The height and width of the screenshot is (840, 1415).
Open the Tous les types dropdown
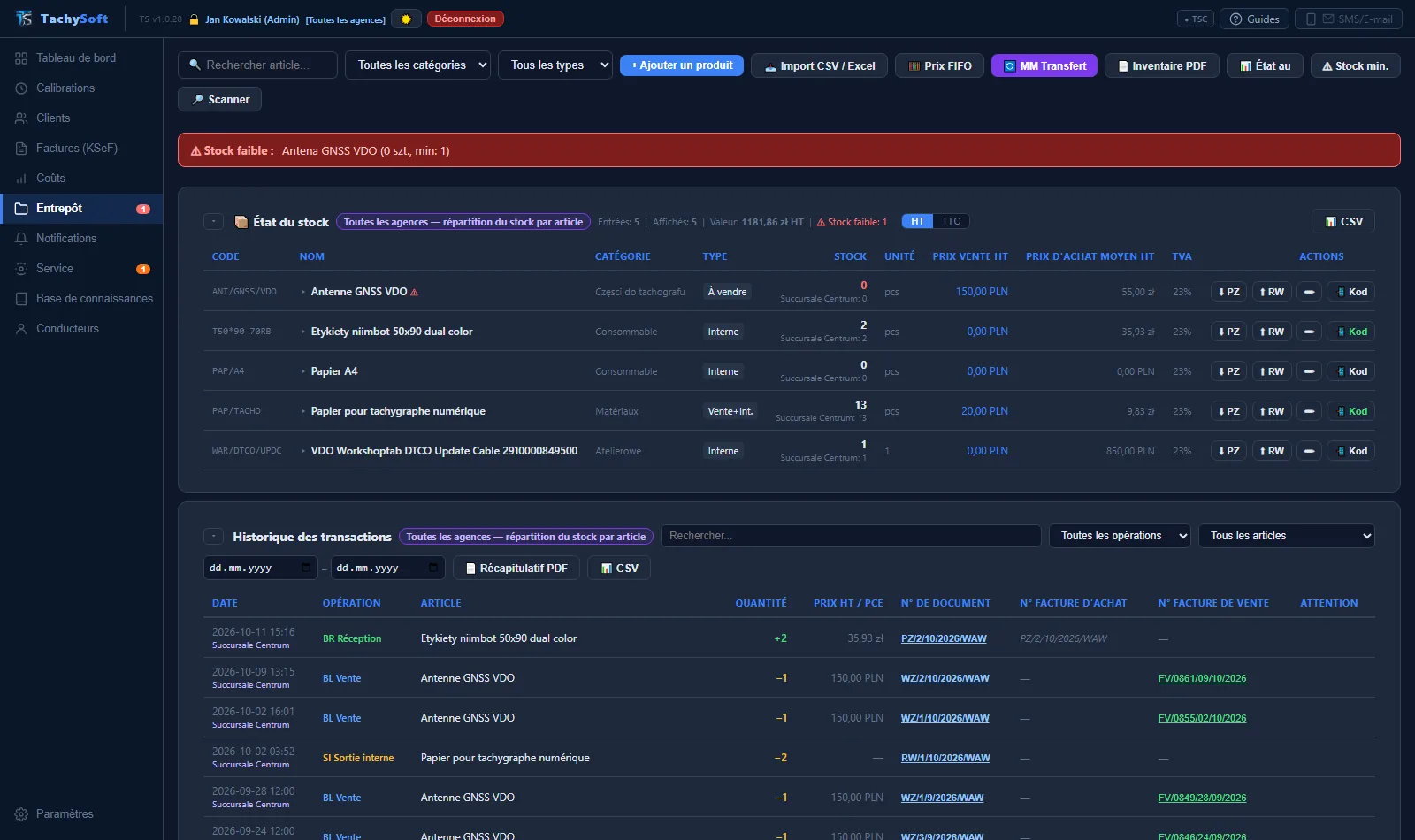click(555, 65)
